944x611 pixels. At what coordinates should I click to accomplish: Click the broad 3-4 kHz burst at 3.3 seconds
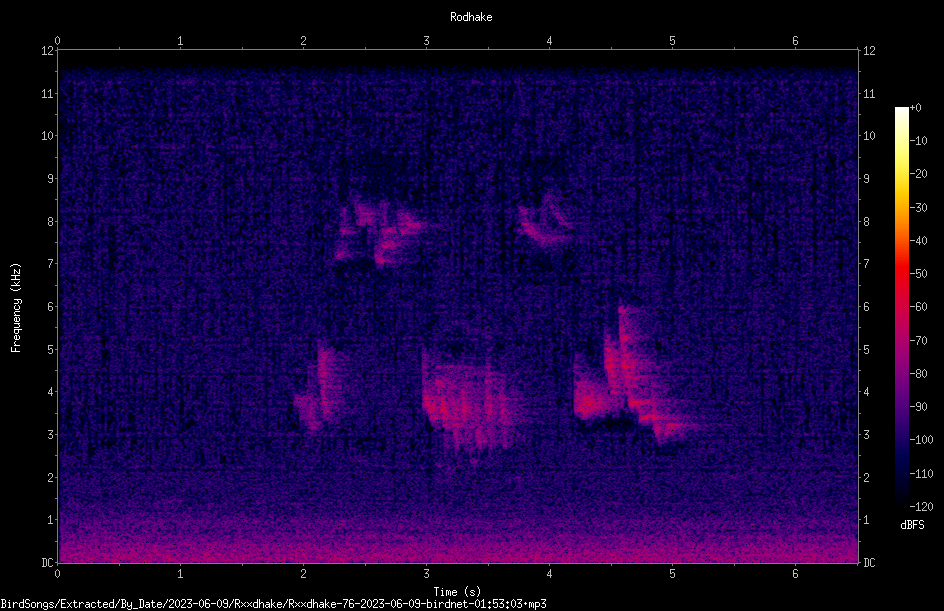click(x=468, y=403)
